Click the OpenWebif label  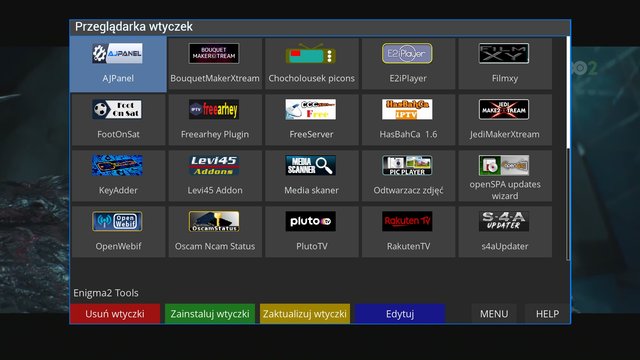pos(118,246)
